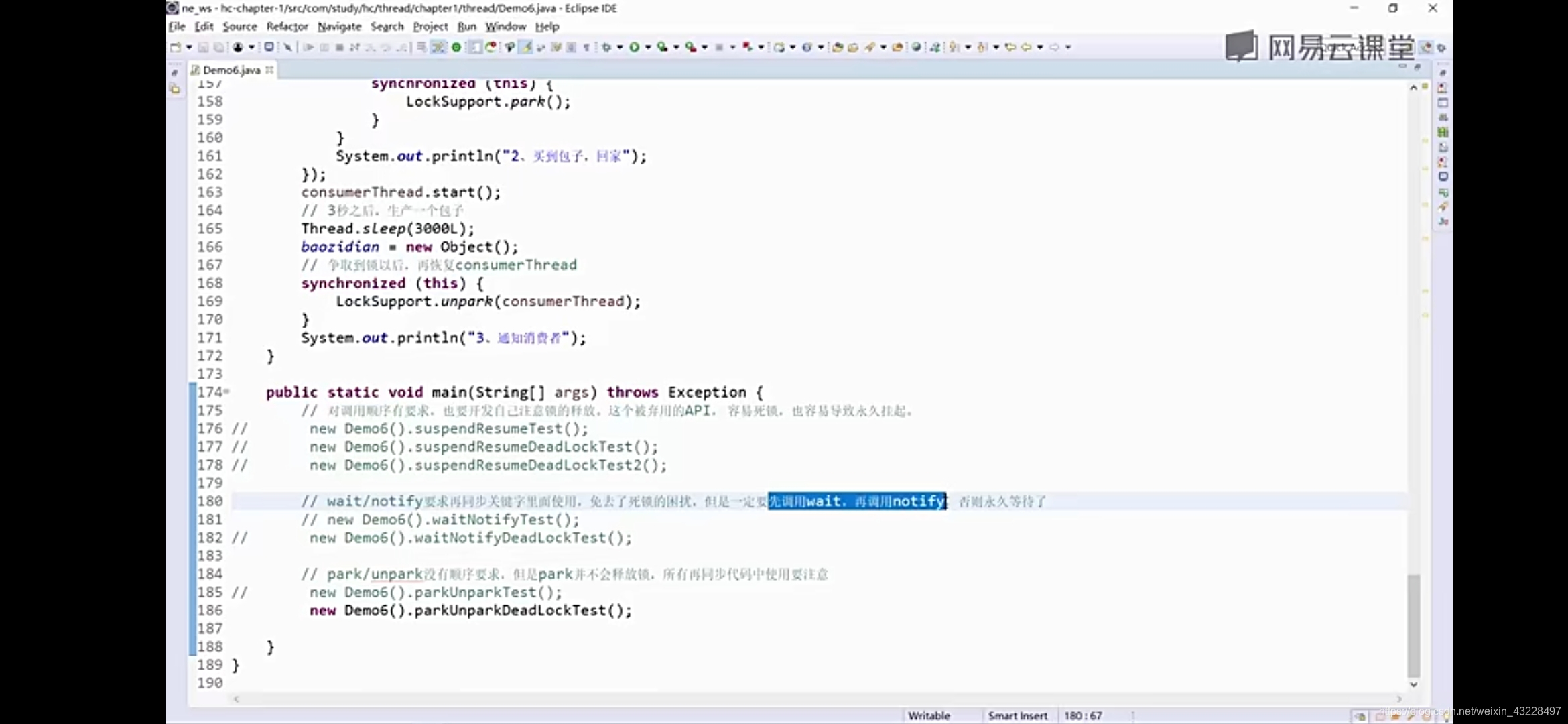This screenshot has height=724, width=1568.
Task: Click the Open Type icon
Action: 838,47
